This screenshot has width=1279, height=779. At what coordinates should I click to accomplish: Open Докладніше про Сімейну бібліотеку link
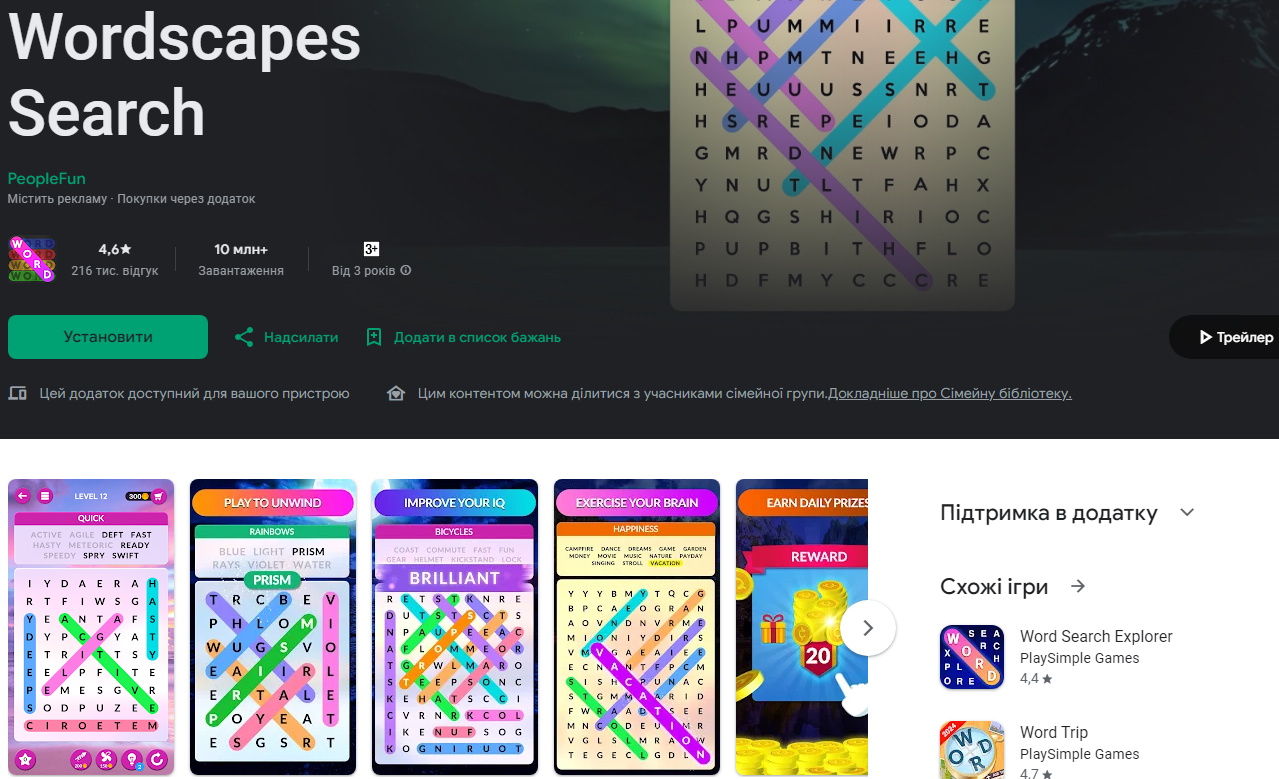(950, 393)
